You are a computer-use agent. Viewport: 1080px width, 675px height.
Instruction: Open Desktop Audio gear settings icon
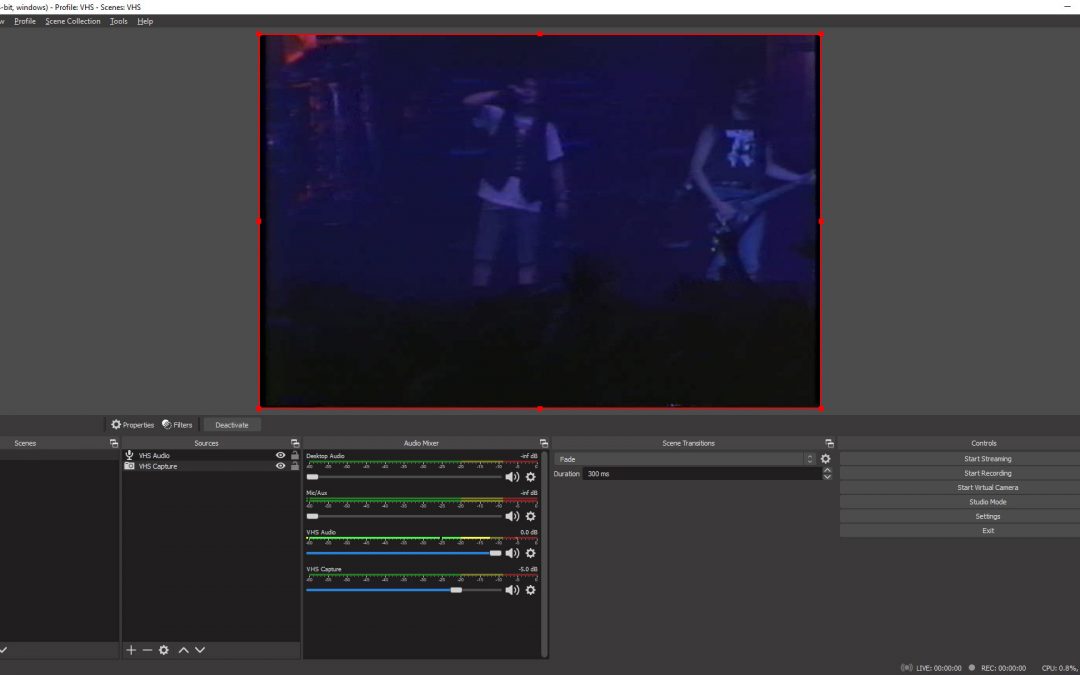(530, 477)
